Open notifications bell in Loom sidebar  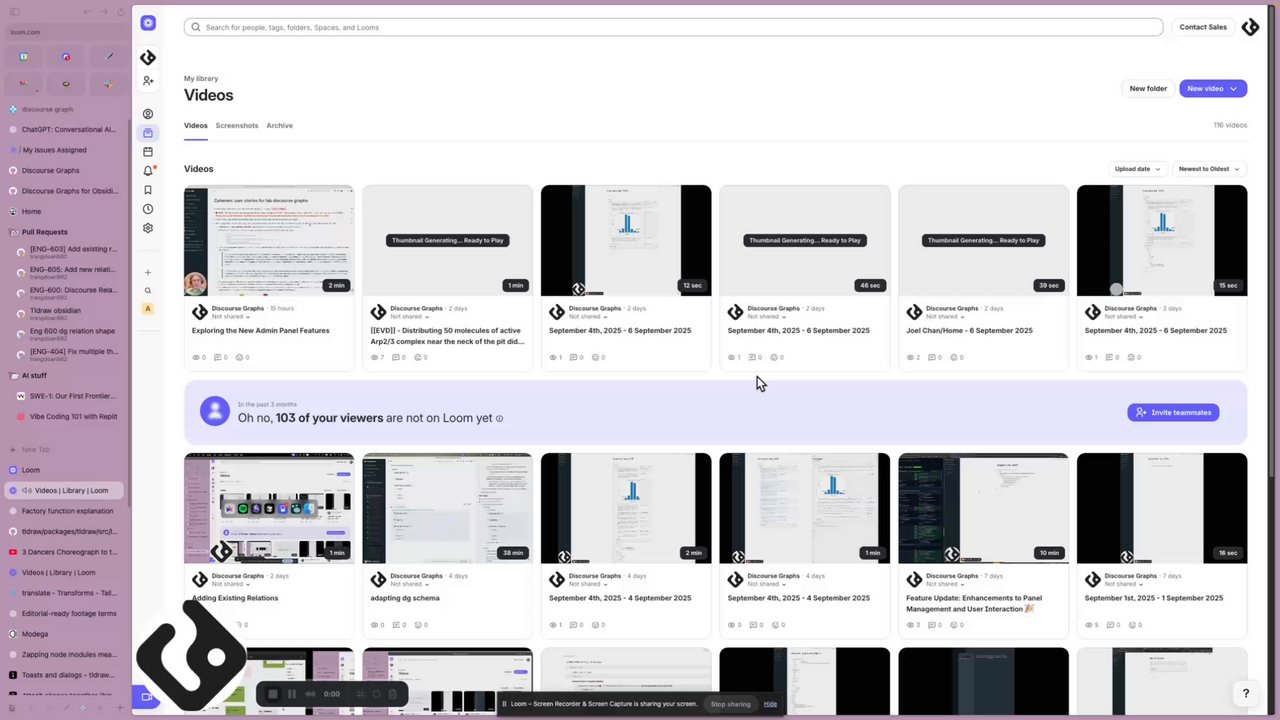click(148, 171)
